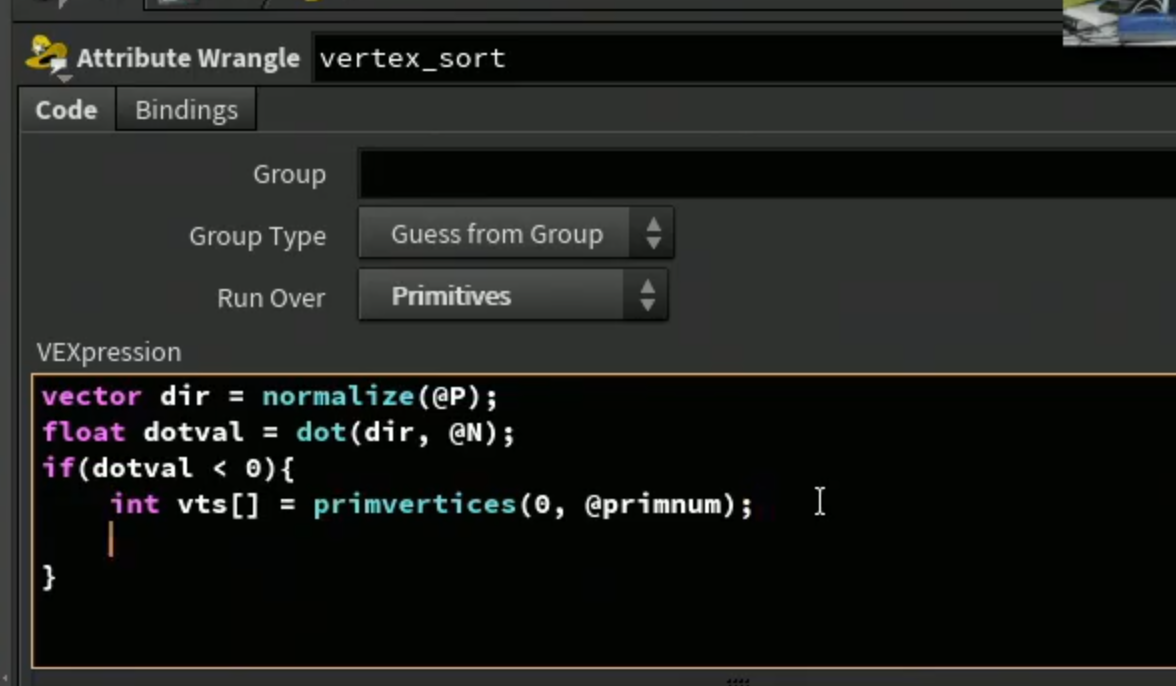Image resolution: width=1176 pixels, height=686 pixels.
Task: Click the empty Group text field
Action: point(767,174)
